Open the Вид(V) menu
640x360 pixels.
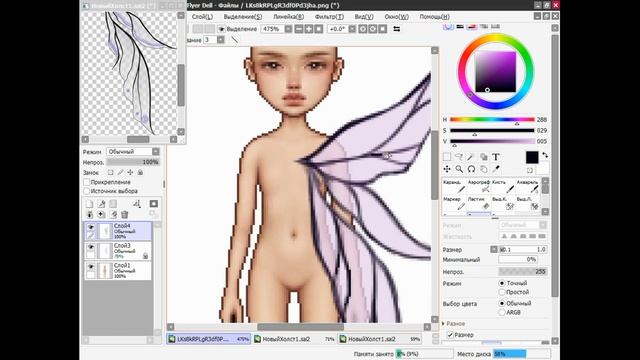[x=364, y=17]
